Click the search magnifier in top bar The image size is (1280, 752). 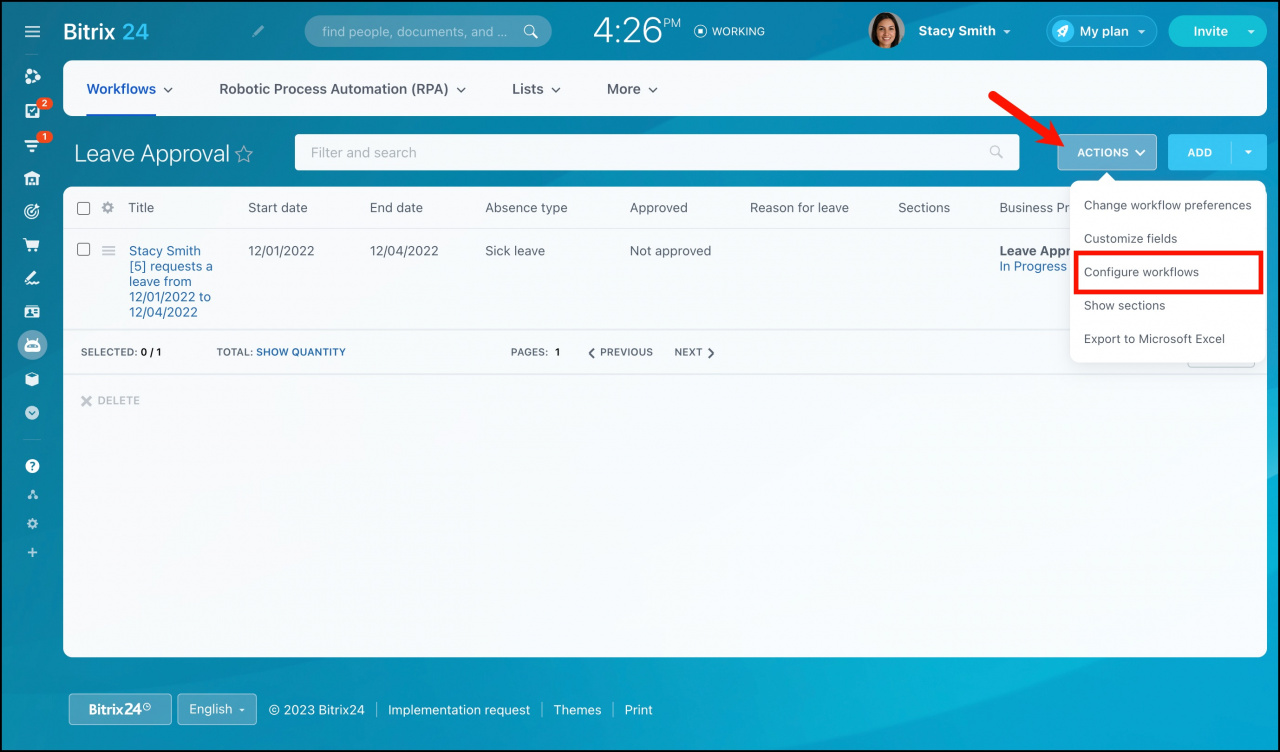pos(531,32)
